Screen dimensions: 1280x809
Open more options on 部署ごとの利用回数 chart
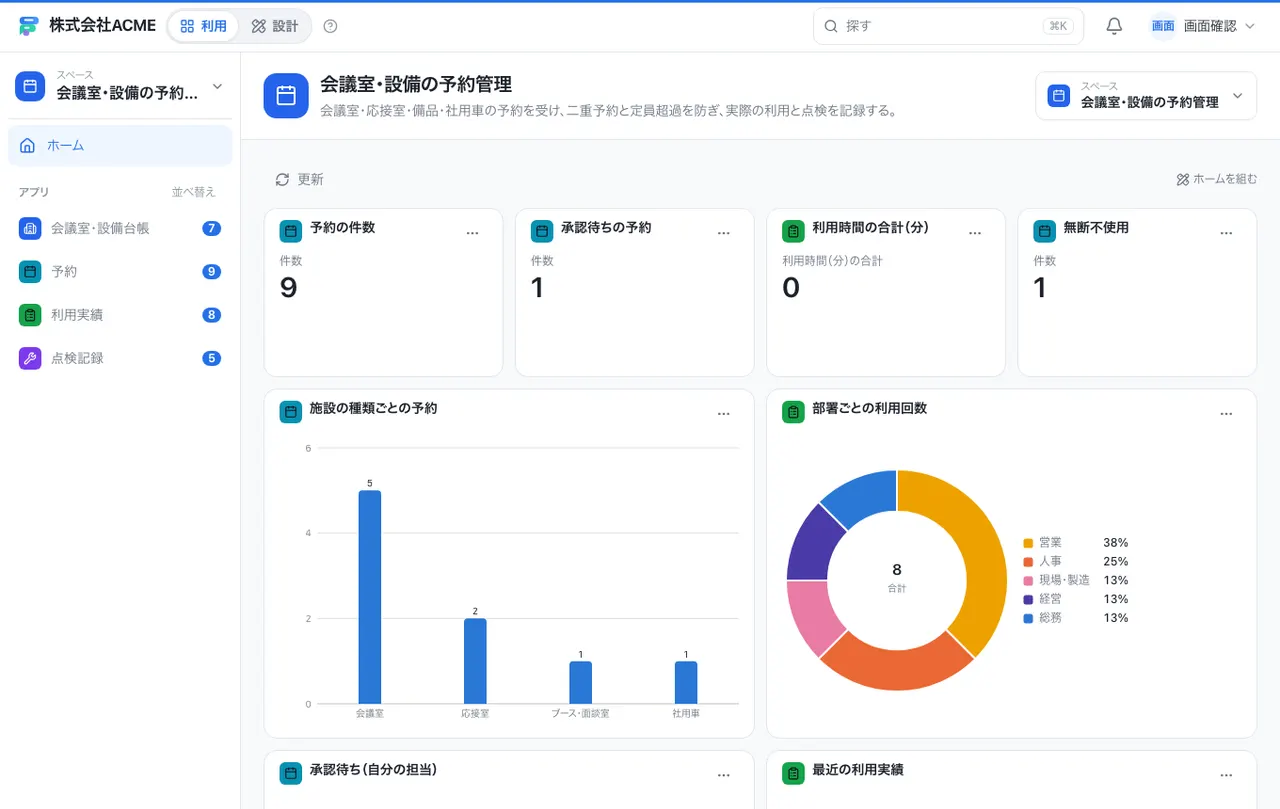1226,413
